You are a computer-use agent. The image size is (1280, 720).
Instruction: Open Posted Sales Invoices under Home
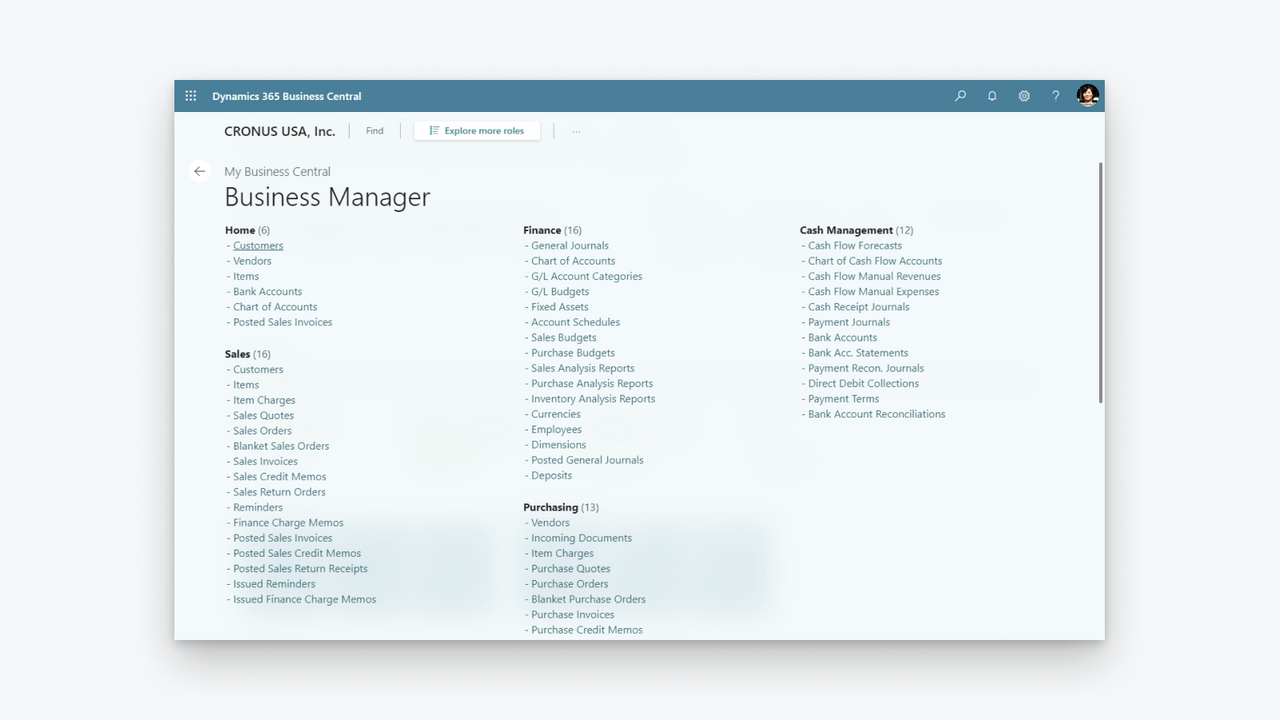pyautogui.click(x=283, y=322)
